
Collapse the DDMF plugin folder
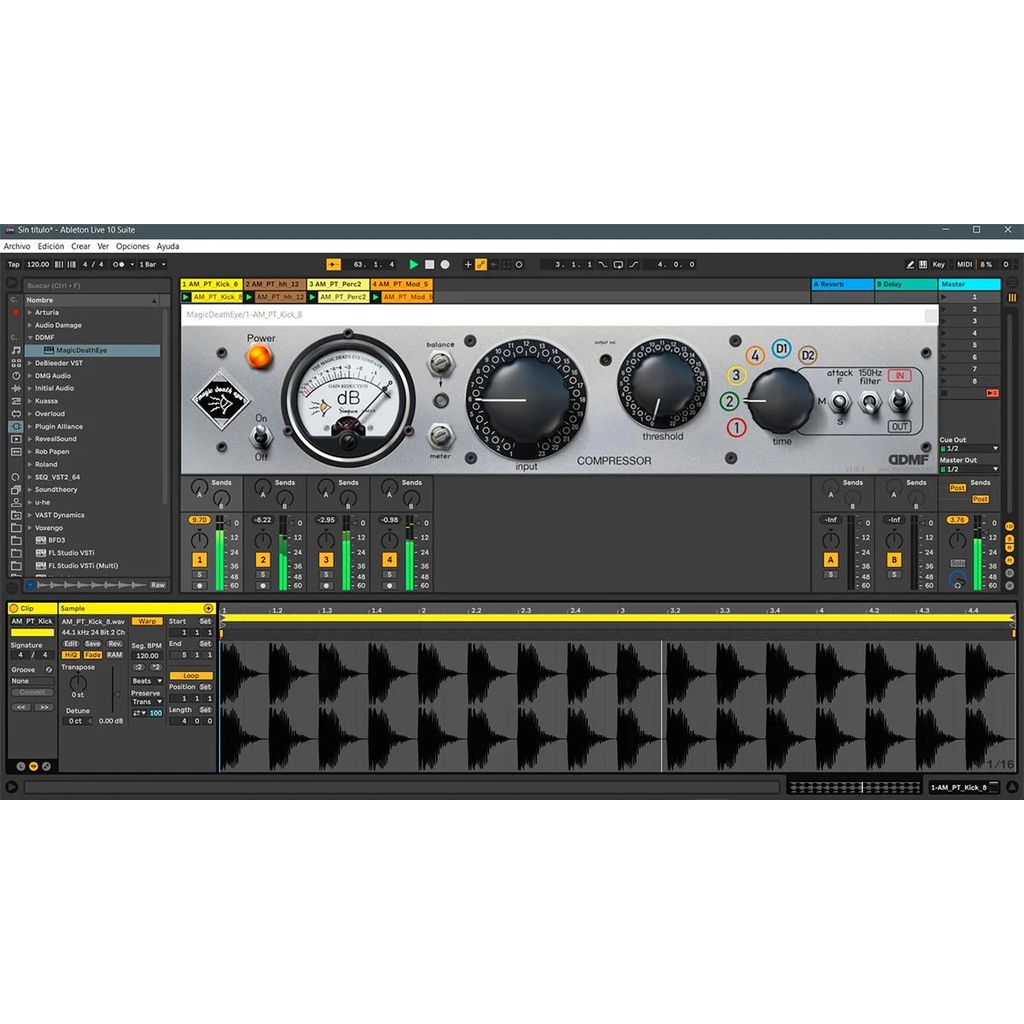click(30, 338)
